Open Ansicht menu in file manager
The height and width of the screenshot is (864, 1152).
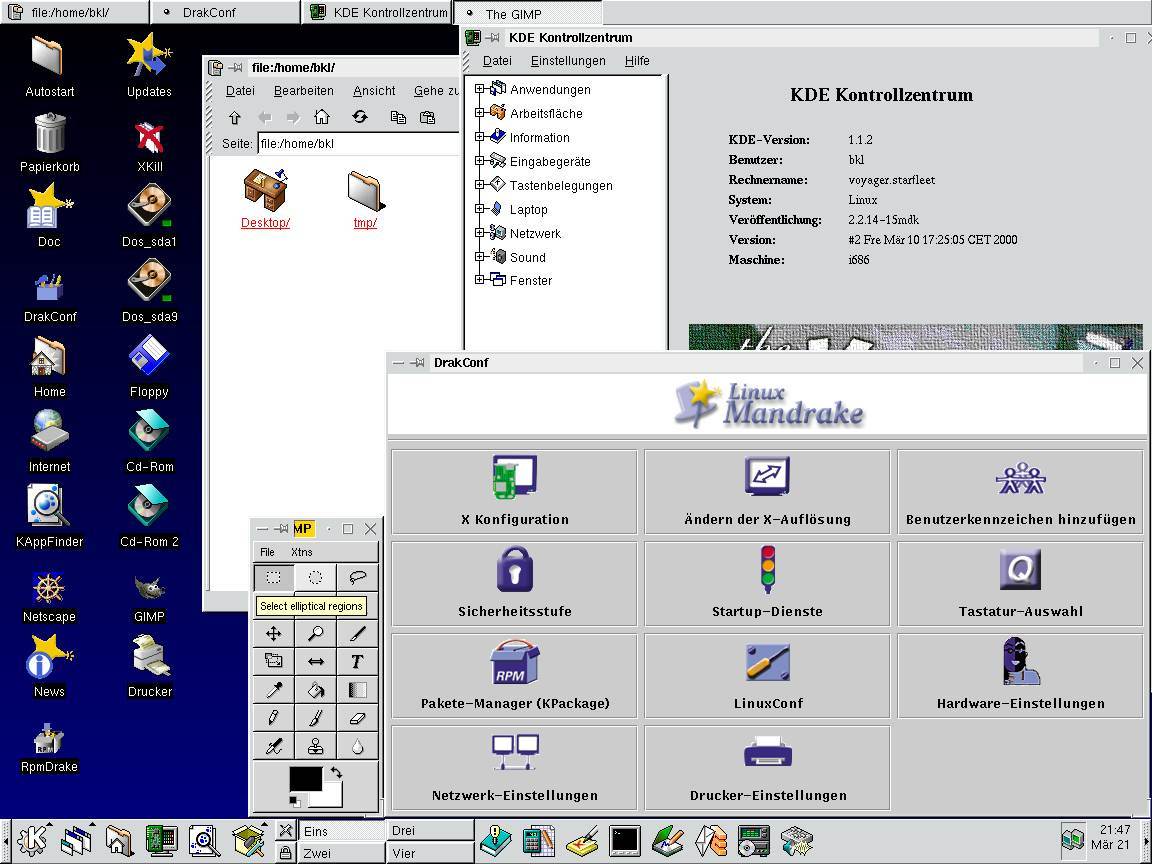coord(374,91)
